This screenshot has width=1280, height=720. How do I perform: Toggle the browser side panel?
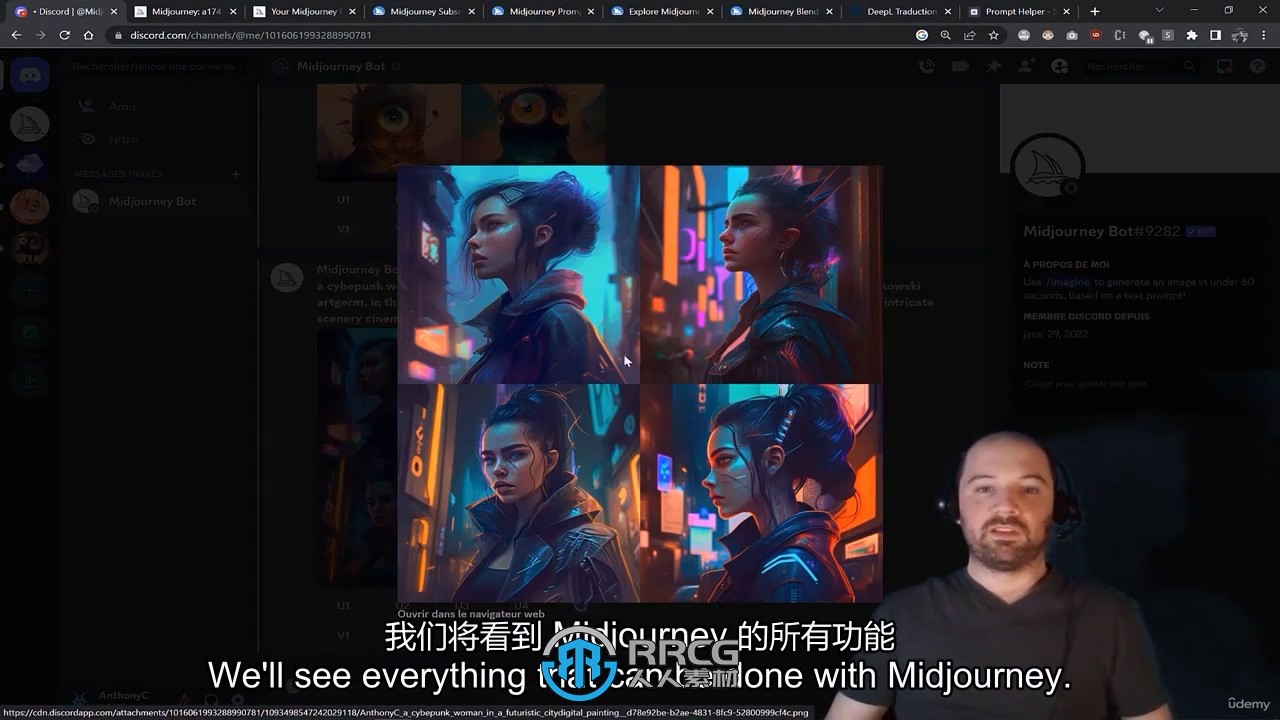pos(1216,35)
